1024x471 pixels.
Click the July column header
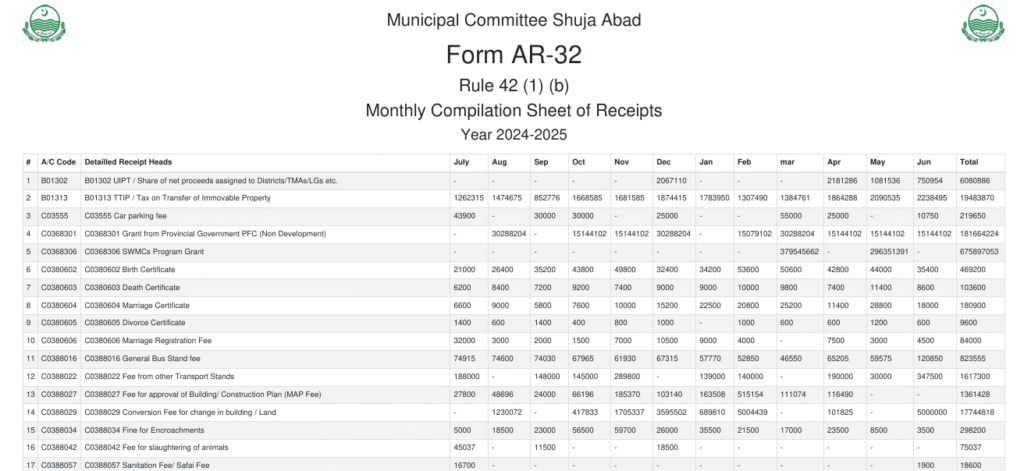[461, 162]
